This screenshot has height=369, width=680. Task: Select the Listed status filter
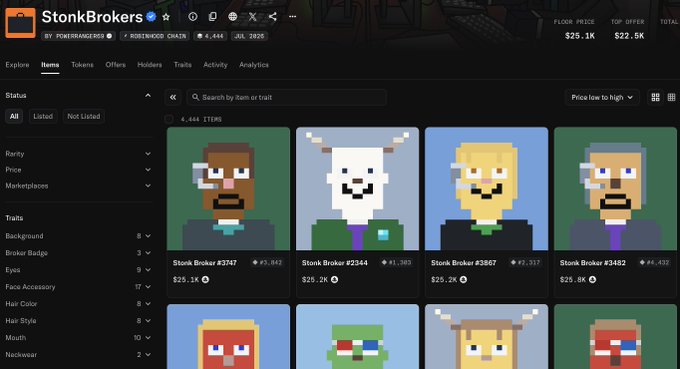[x=43, y=116]
